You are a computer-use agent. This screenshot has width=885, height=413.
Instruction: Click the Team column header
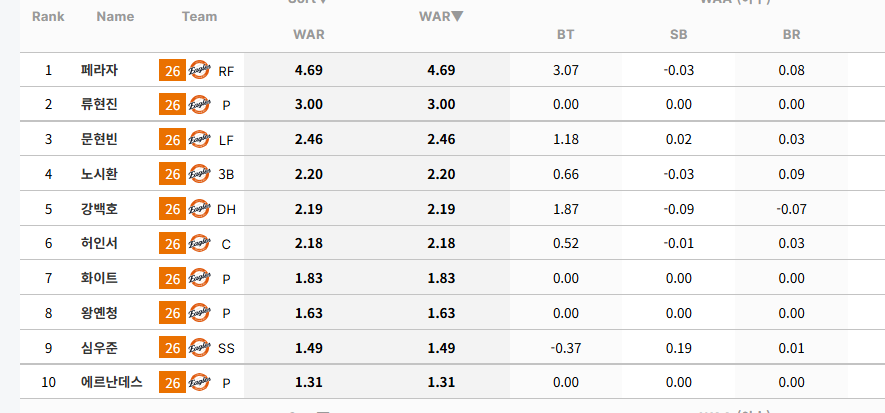click(x=199, y=17)
